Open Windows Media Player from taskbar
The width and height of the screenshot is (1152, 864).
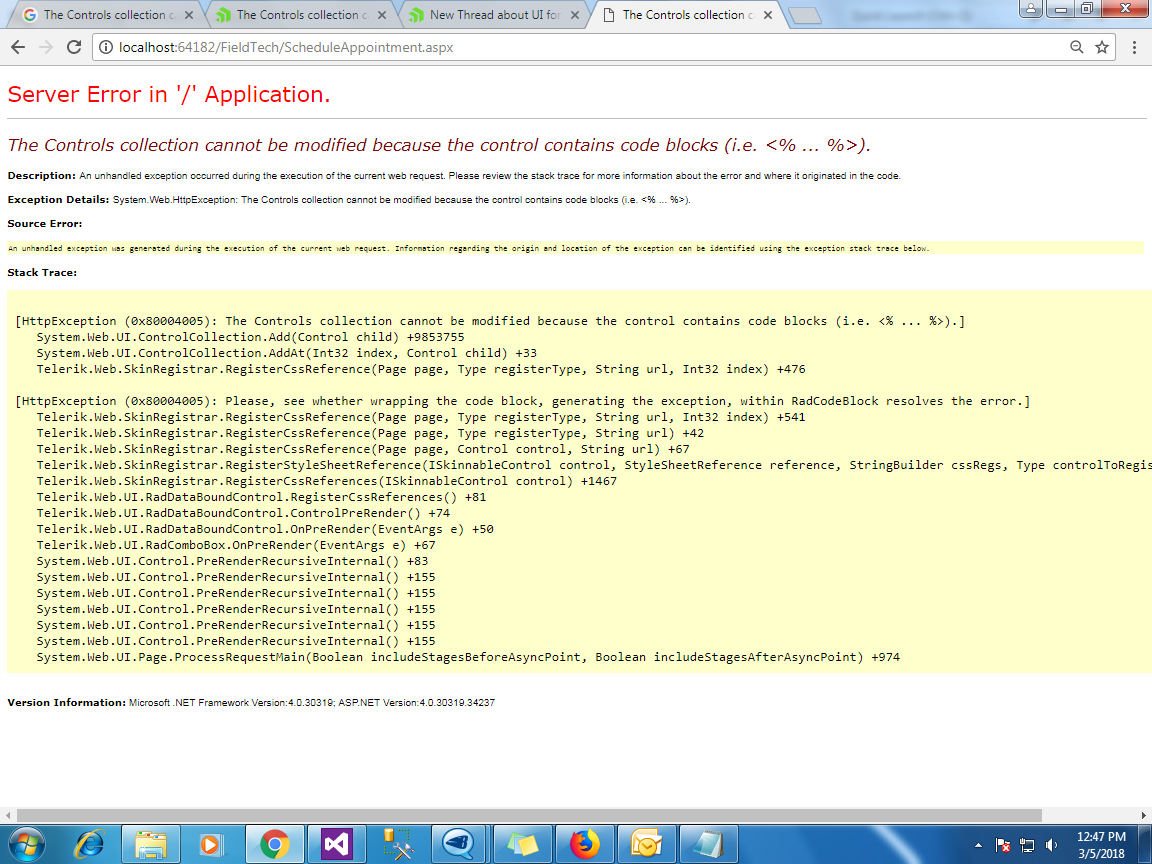click(x=212, y=845)
